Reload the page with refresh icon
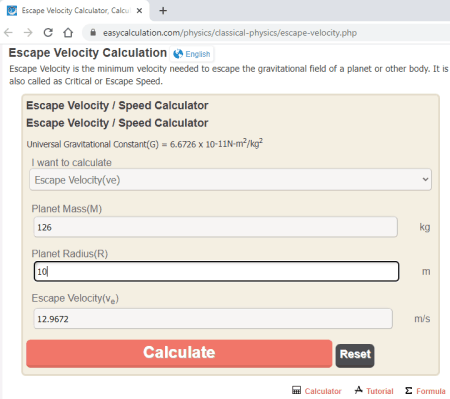Screen dimensions: 450x399 click(x=48, y=33)
